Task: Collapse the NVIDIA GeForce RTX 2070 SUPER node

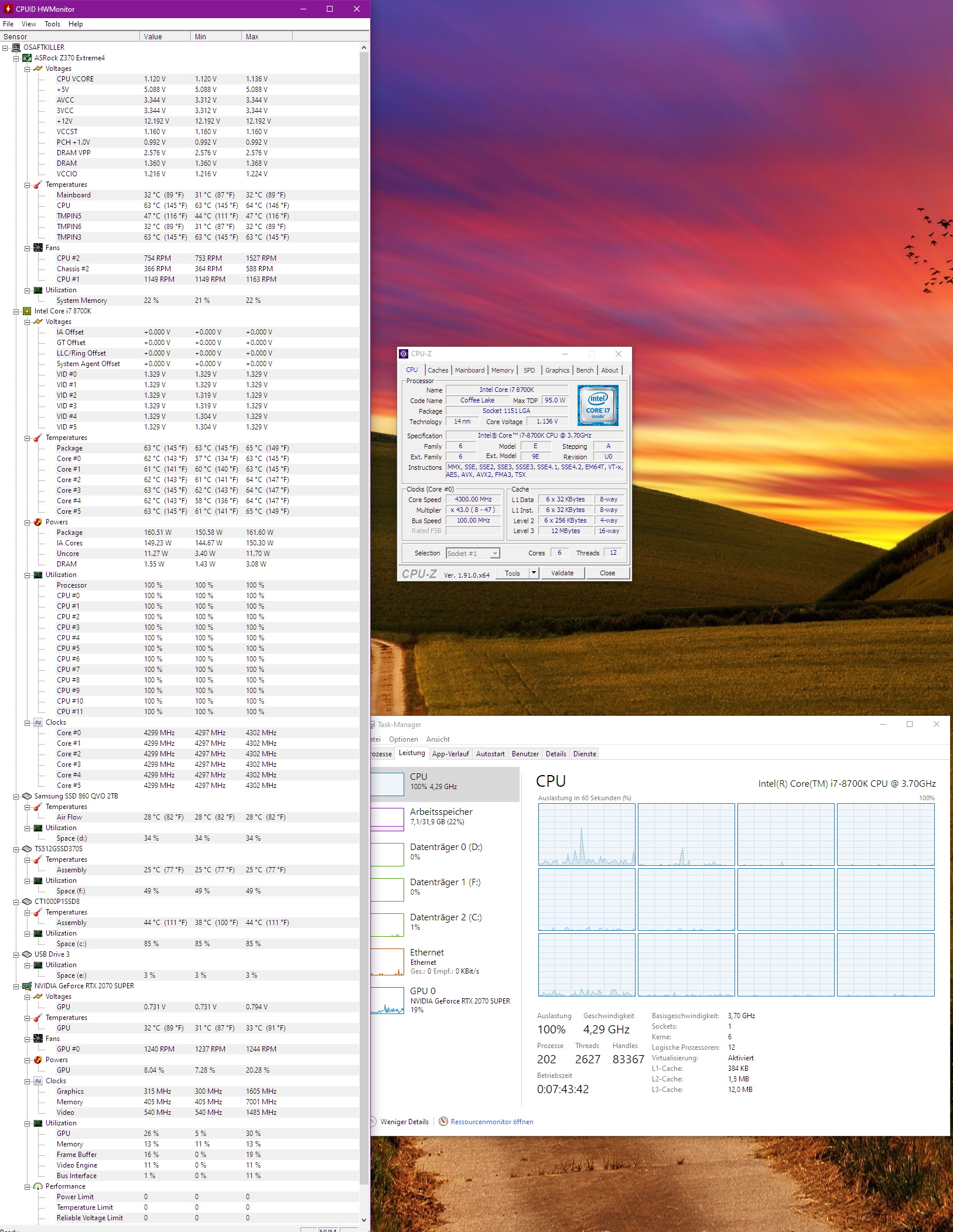Action: pyautogui.click(x=16, y=986)
